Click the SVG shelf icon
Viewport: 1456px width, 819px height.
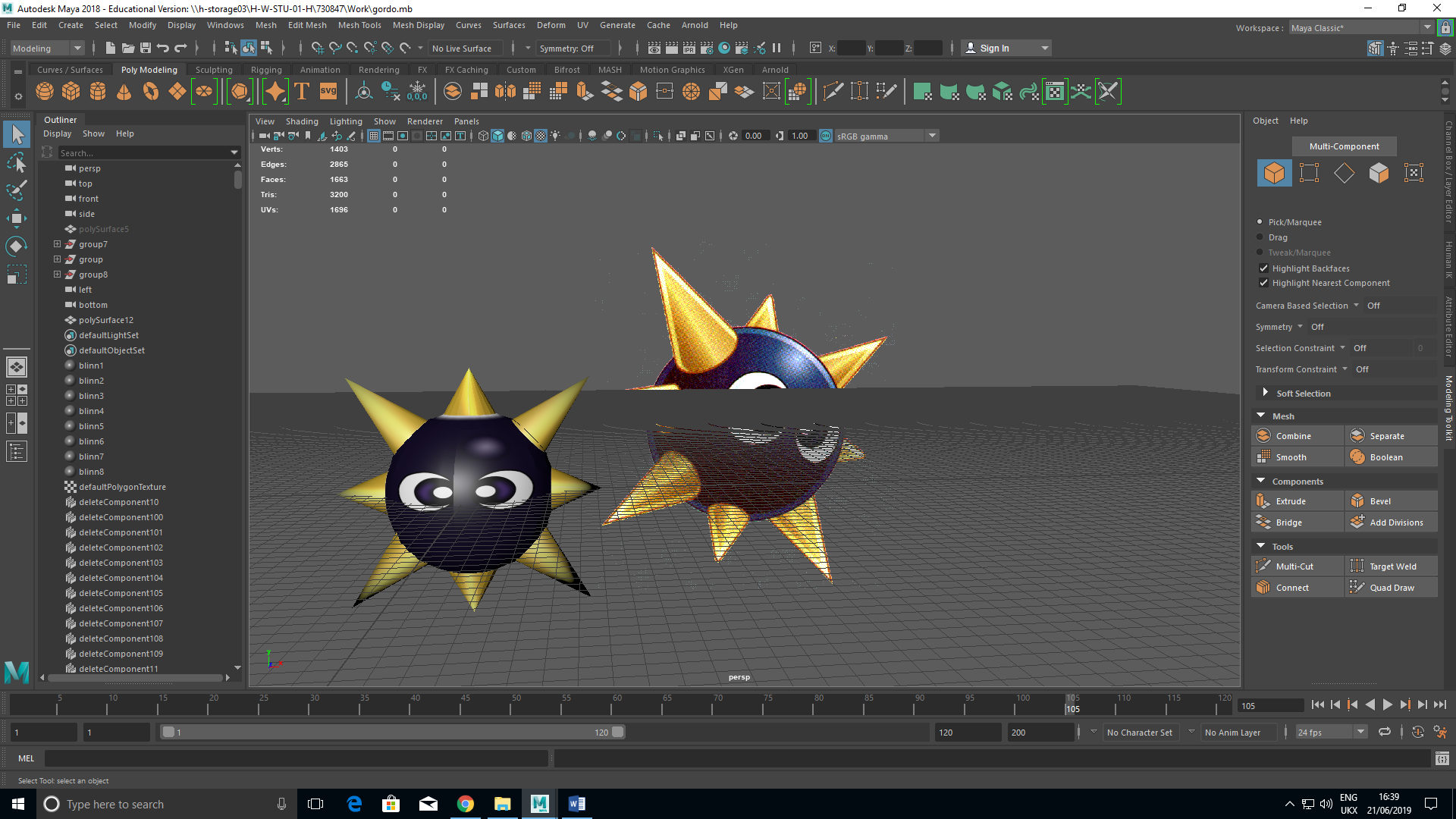tap(328, 92)
